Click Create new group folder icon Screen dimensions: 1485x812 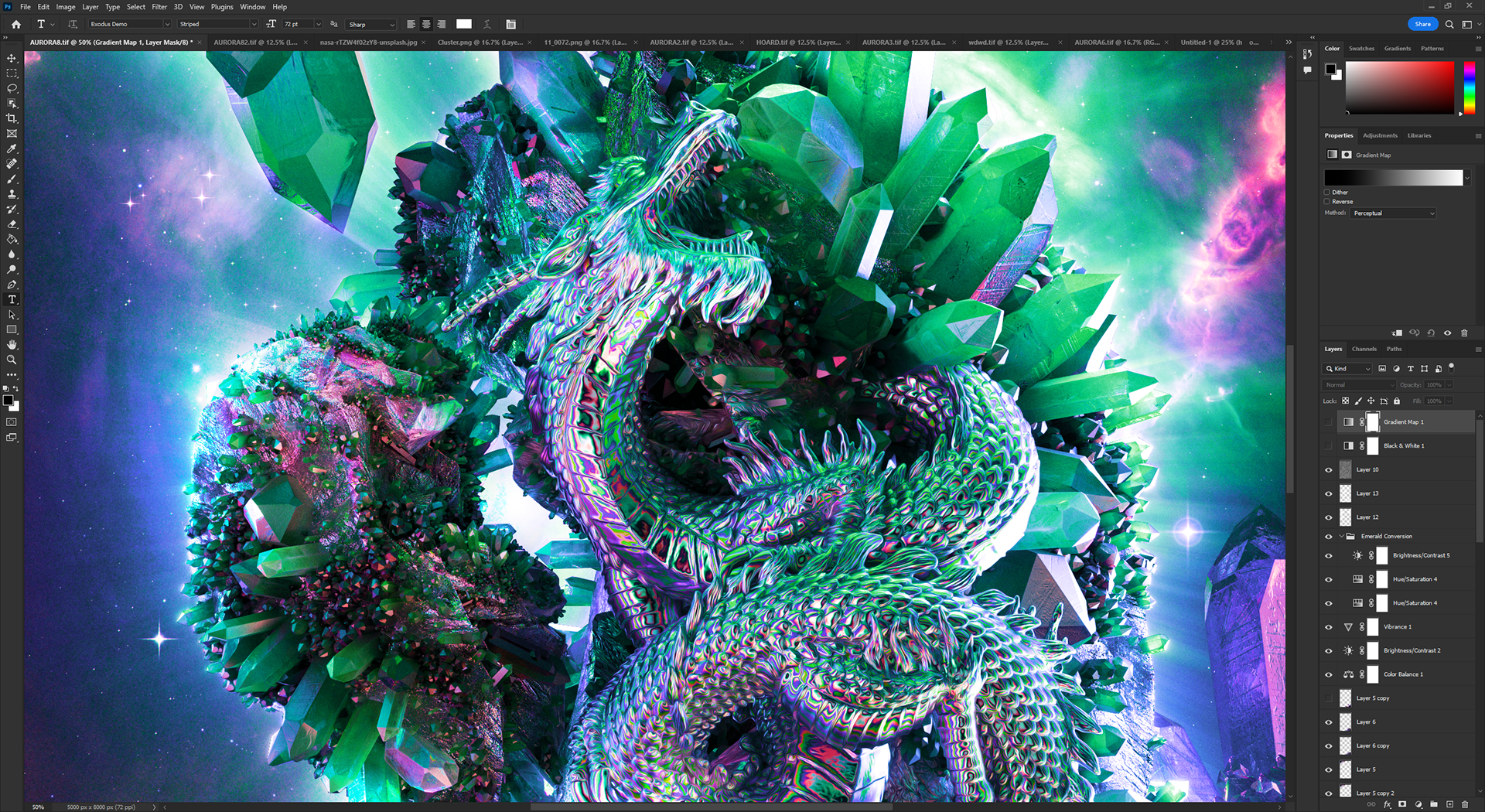coord(1434,804)
